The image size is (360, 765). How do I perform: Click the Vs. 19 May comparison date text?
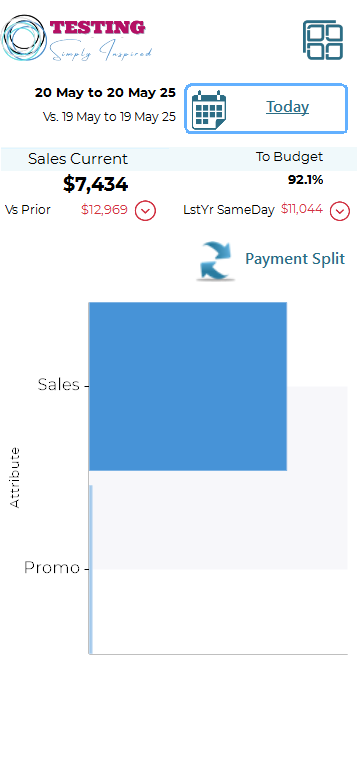pos(109,117)
